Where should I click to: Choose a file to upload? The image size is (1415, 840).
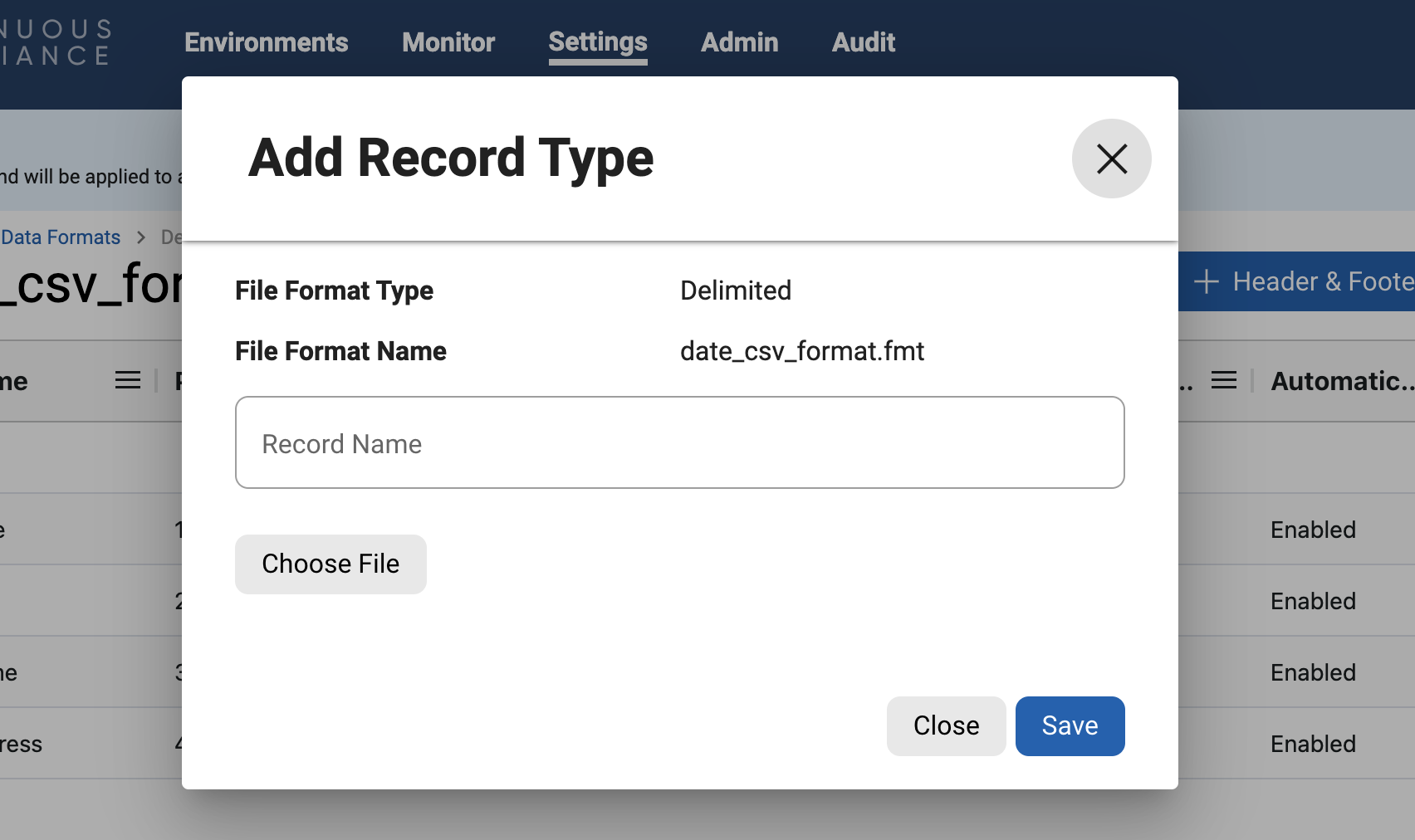pos(330,564)
